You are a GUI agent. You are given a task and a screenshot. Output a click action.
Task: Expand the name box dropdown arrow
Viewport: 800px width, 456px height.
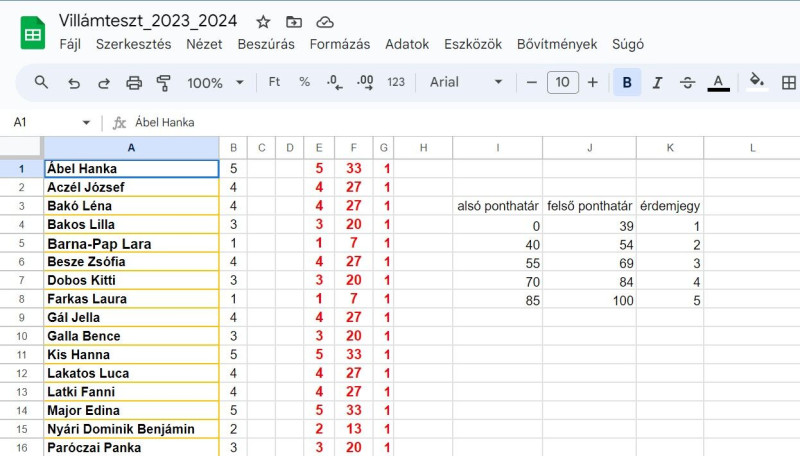click(x=86, y=122)
